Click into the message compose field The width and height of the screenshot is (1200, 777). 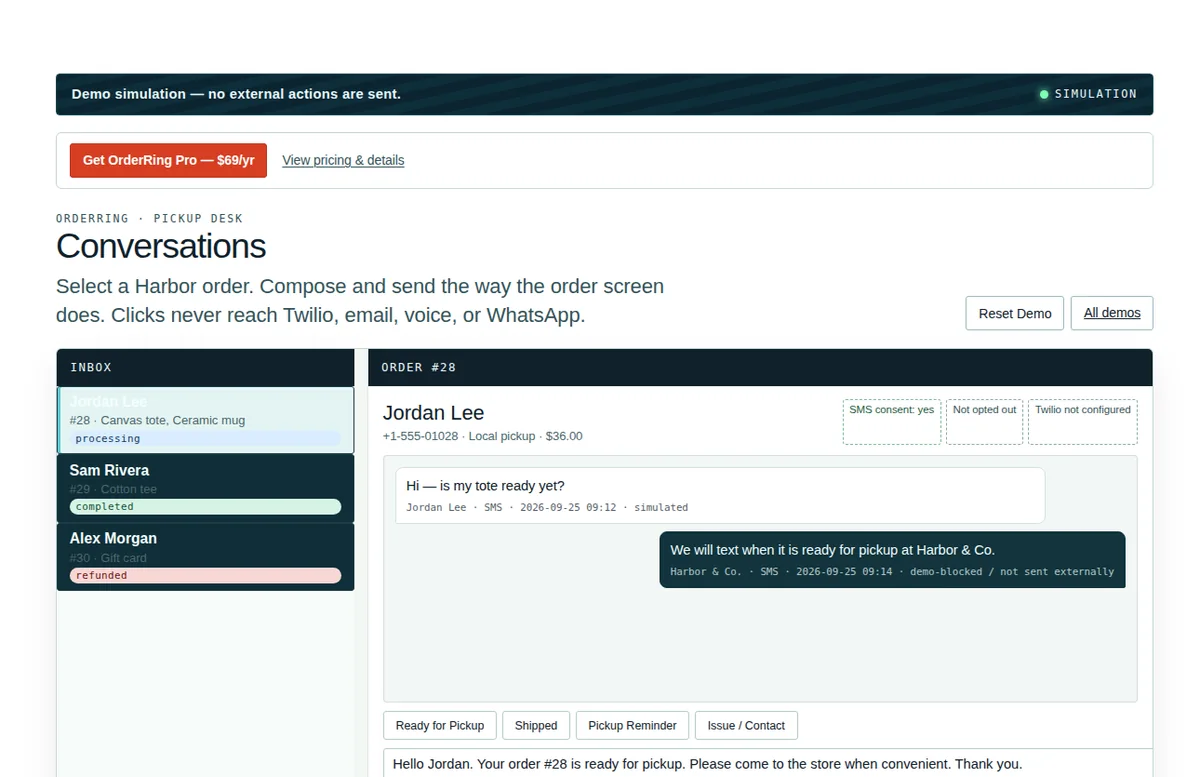[767, 763]
